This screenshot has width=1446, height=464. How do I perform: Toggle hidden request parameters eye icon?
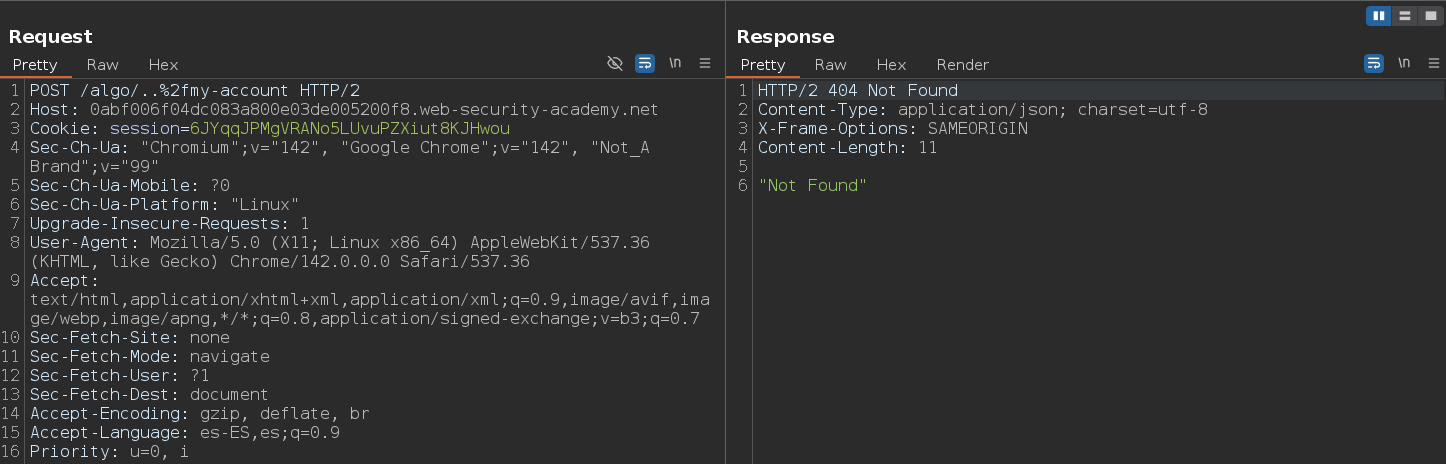click(615, 64)
